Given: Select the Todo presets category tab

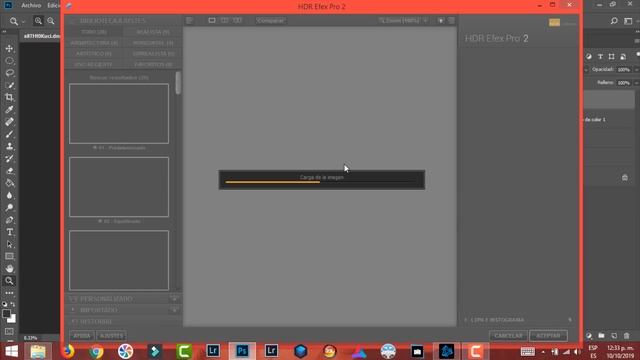Looking at the screenshot, I should (x=94, y=32).
